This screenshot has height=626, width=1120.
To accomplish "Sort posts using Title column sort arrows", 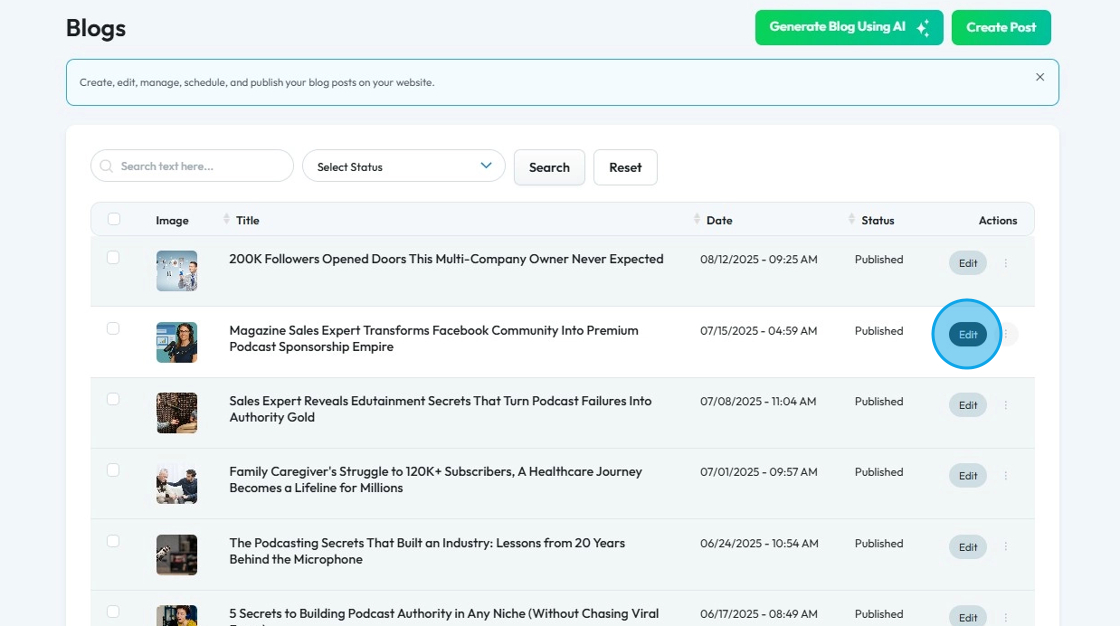I will (x=227, y=219).
